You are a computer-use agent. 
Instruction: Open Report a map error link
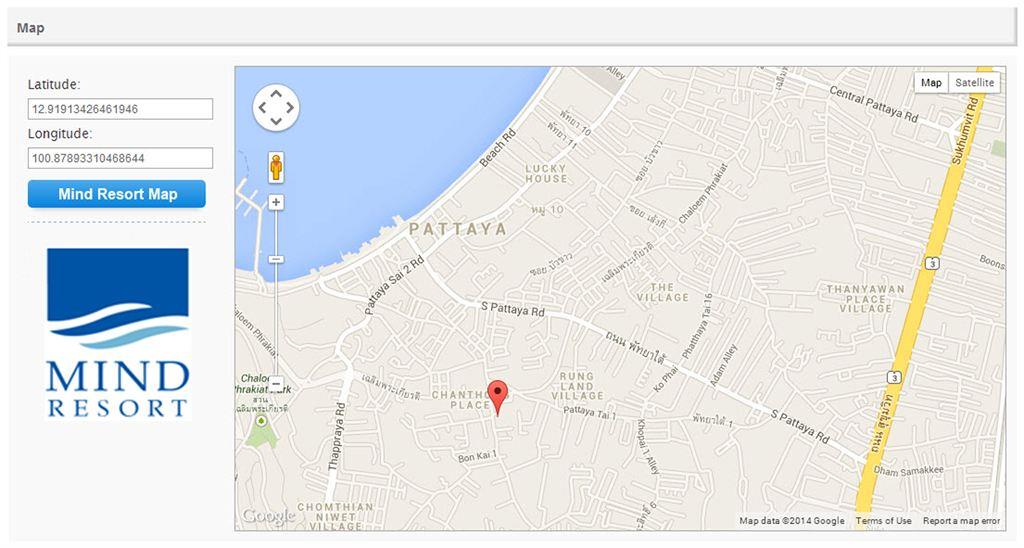[x=961, y=521]
